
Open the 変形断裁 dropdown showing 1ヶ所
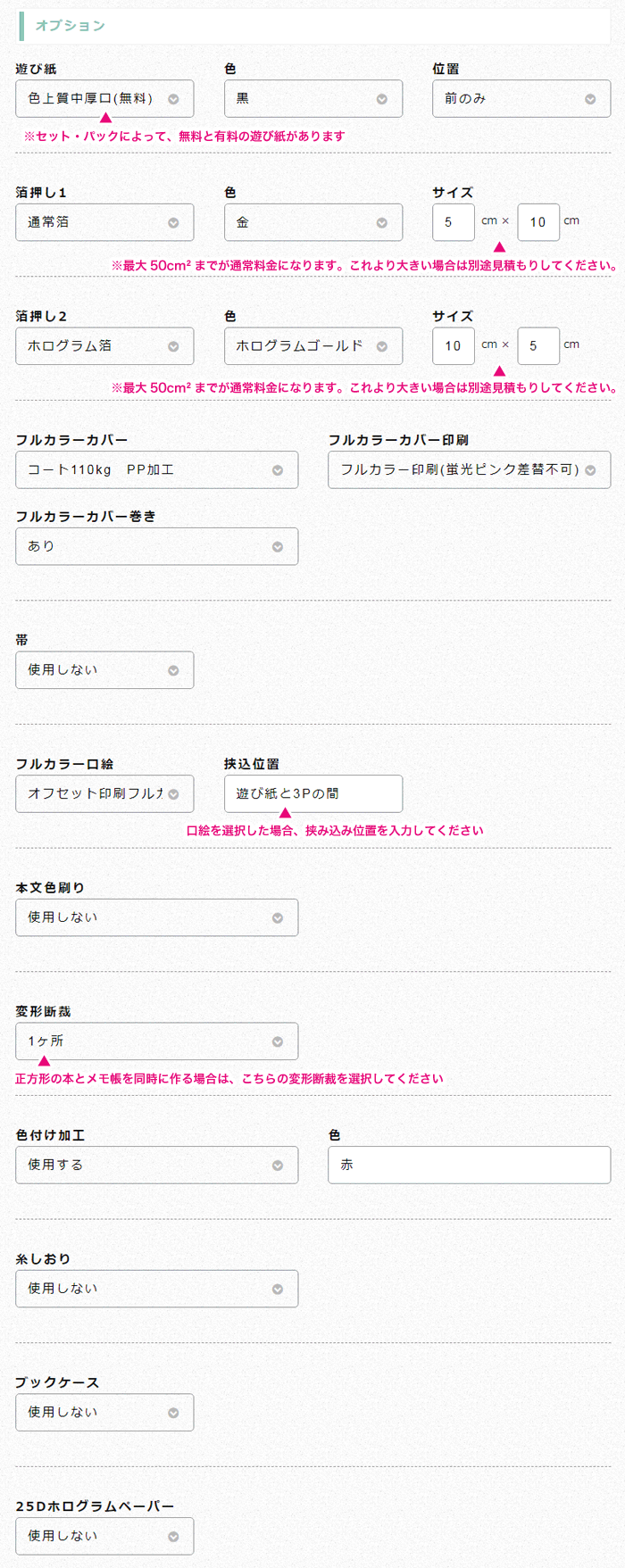coord(157,1041)
